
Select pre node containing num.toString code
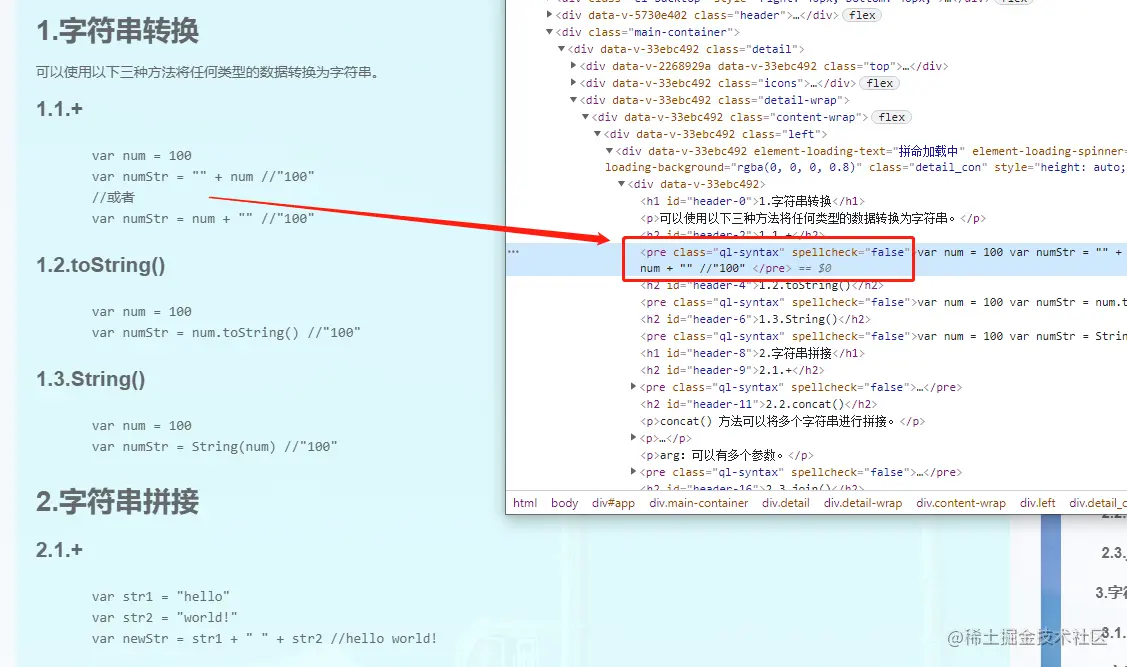pos(883,303)
